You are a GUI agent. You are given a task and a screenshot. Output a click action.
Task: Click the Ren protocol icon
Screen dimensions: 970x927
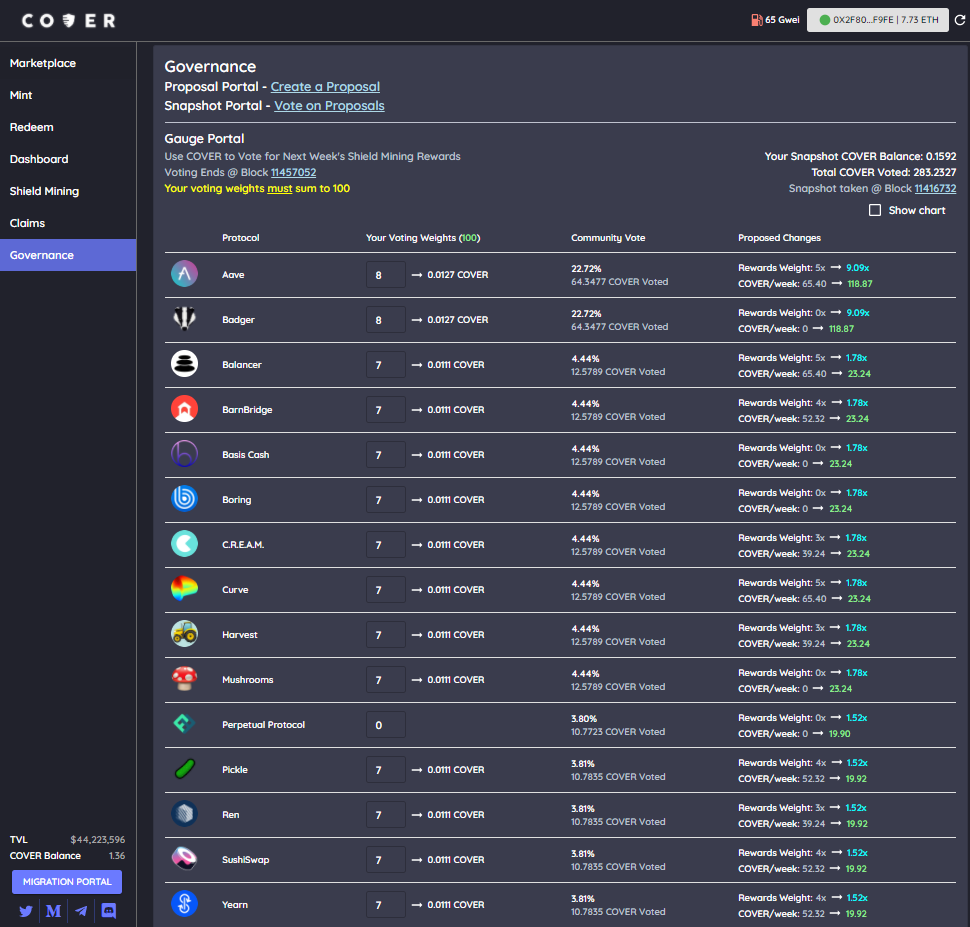pyautogui.click(x=184, y=814)
